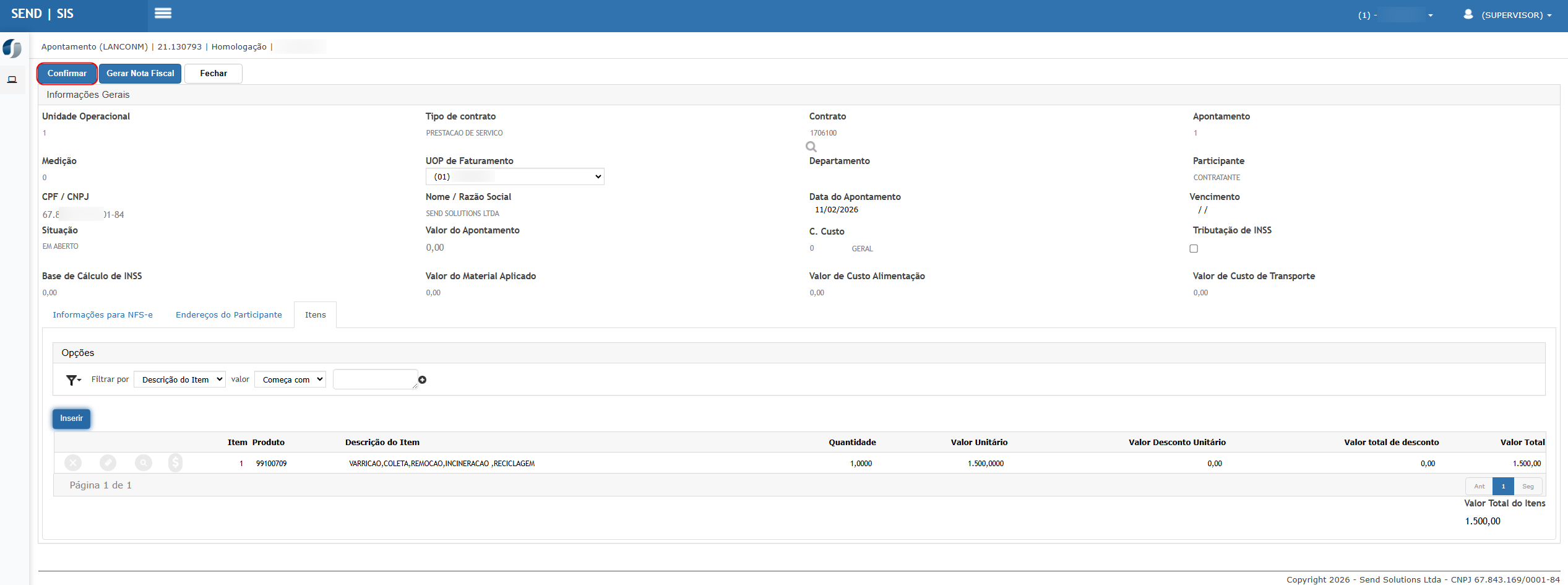Click the Gerar Nota Fiscal button

(x=140, y=74)
